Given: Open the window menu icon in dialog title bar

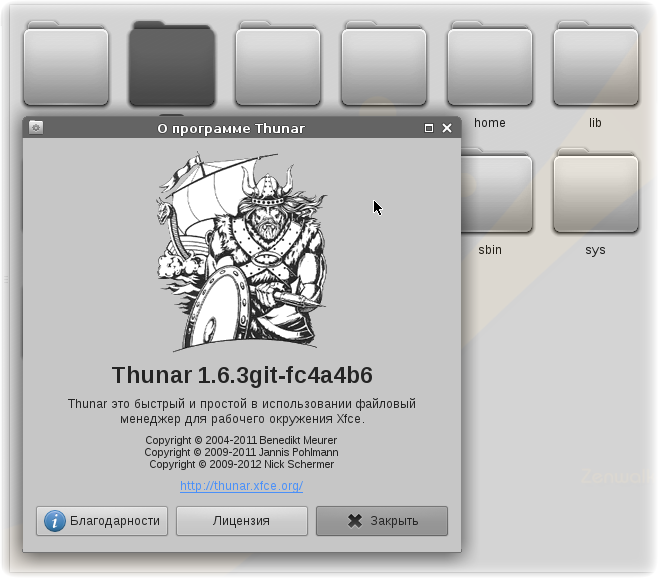Looking at the screenshot, I should click(x=36, y=127).
